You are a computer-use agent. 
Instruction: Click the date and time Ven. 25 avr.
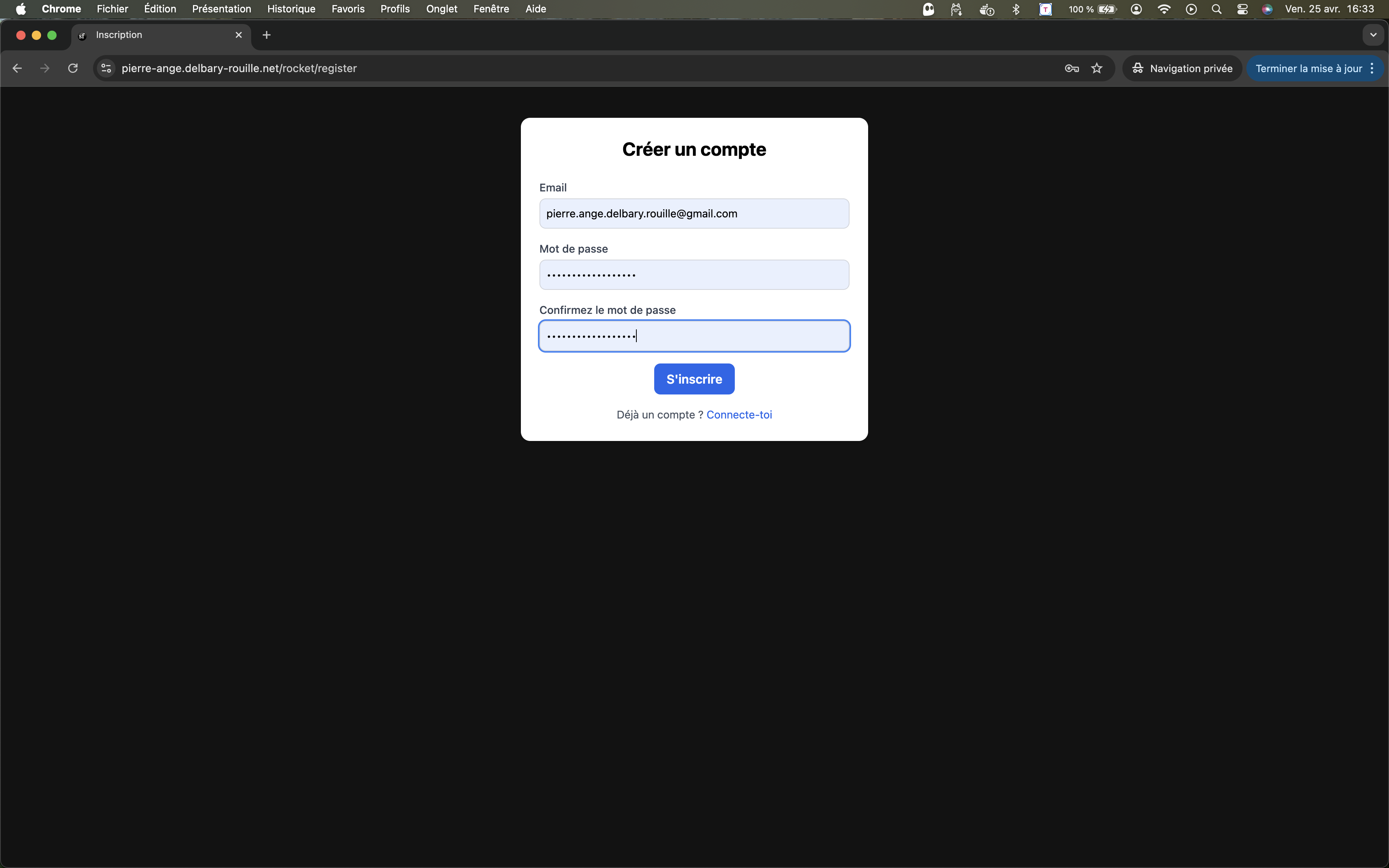tap(1329, 9)
